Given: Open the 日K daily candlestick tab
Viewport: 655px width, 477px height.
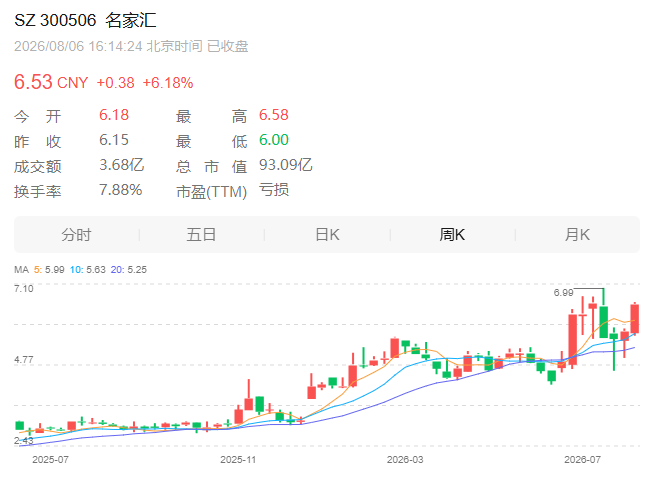Looking at the screenshot, I should point(327,235).
